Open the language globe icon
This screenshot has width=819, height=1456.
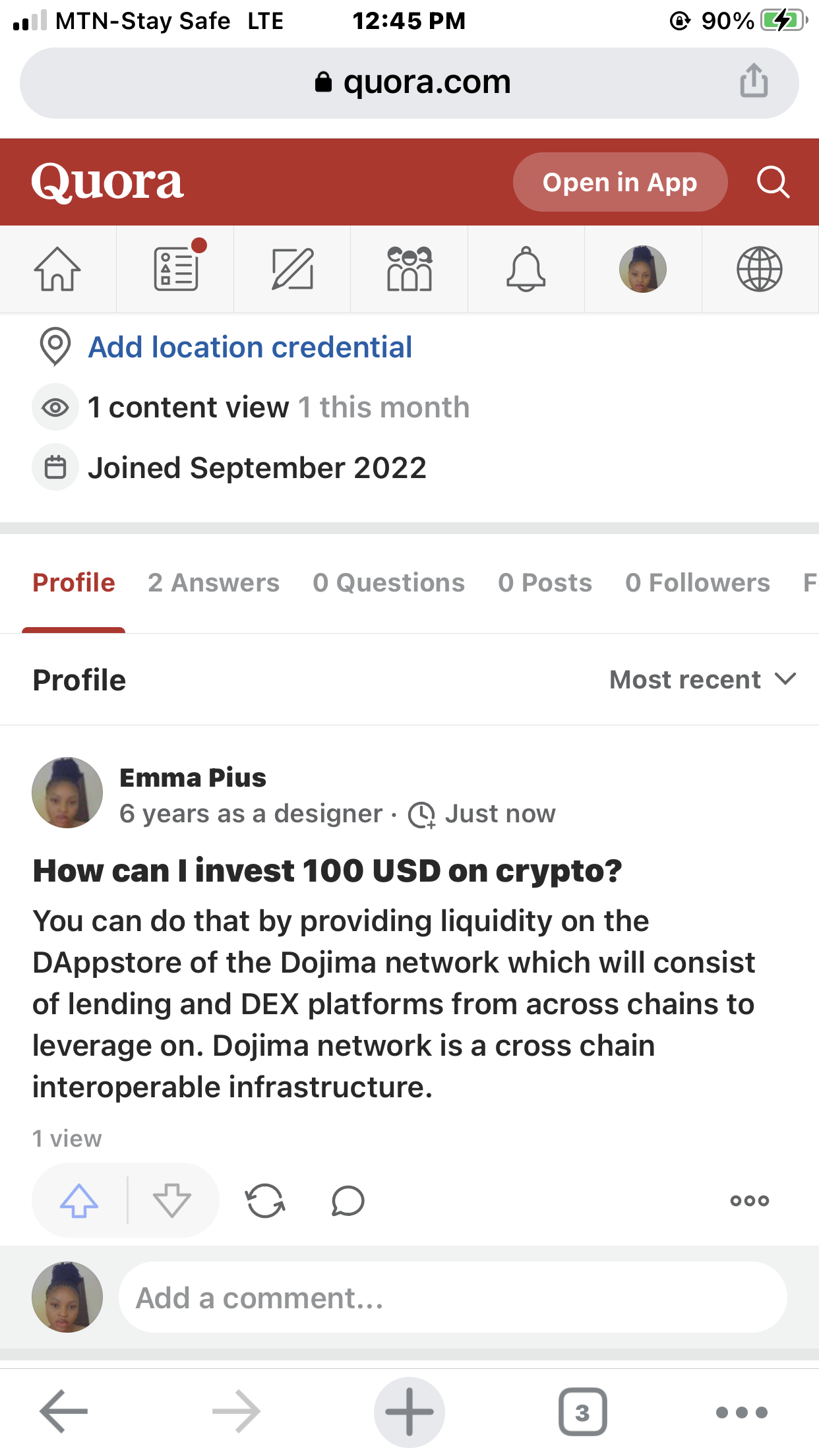click(759, 269)
